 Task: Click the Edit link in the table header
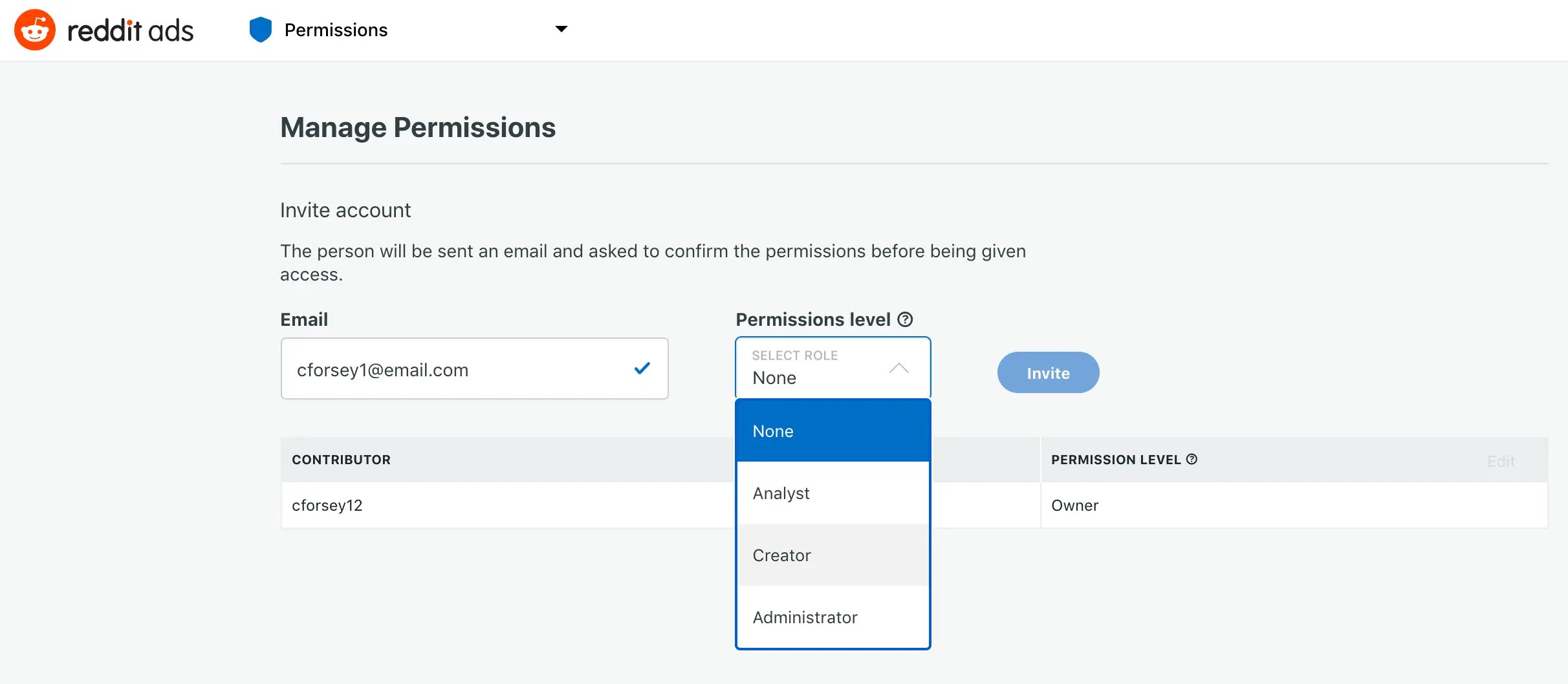1501,461
